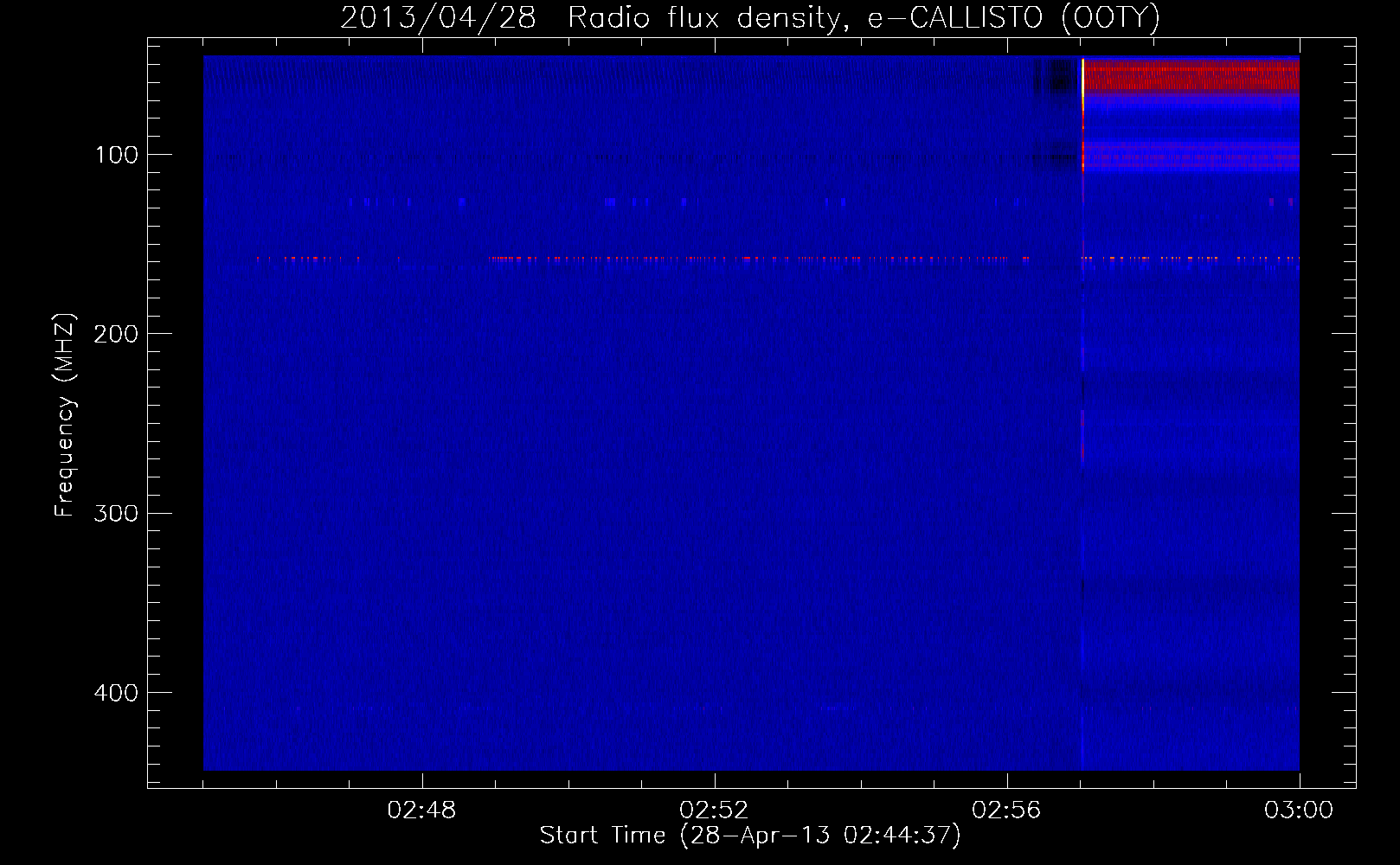
Task: Click the plot title '2013/04/28 Radio flux density, e-CALLISTO (OOTY)'
Action: (750, 18)
